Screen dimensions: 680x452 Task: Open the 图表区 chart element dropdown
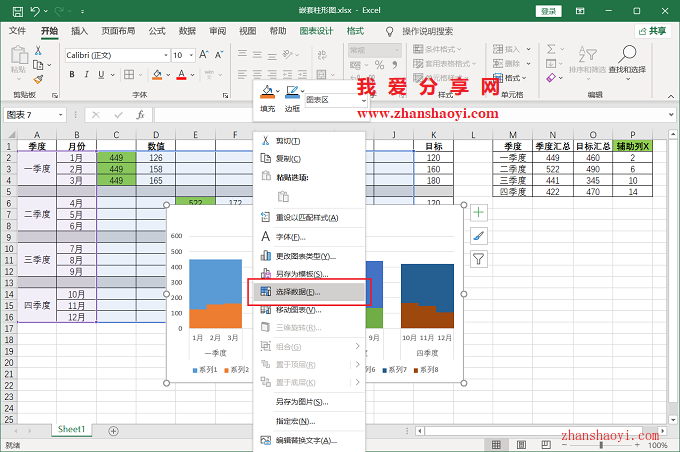pyautogui.click(x=363, y=100)
